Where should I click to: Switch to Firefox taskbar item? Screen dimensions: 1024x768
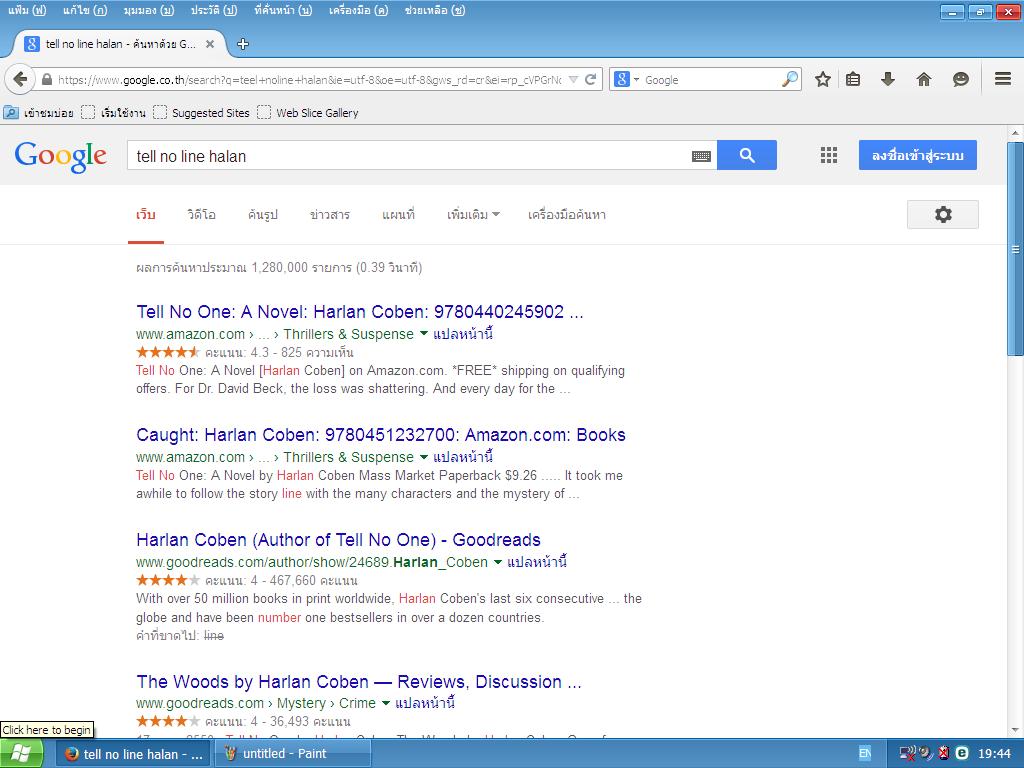pos(134,754)
